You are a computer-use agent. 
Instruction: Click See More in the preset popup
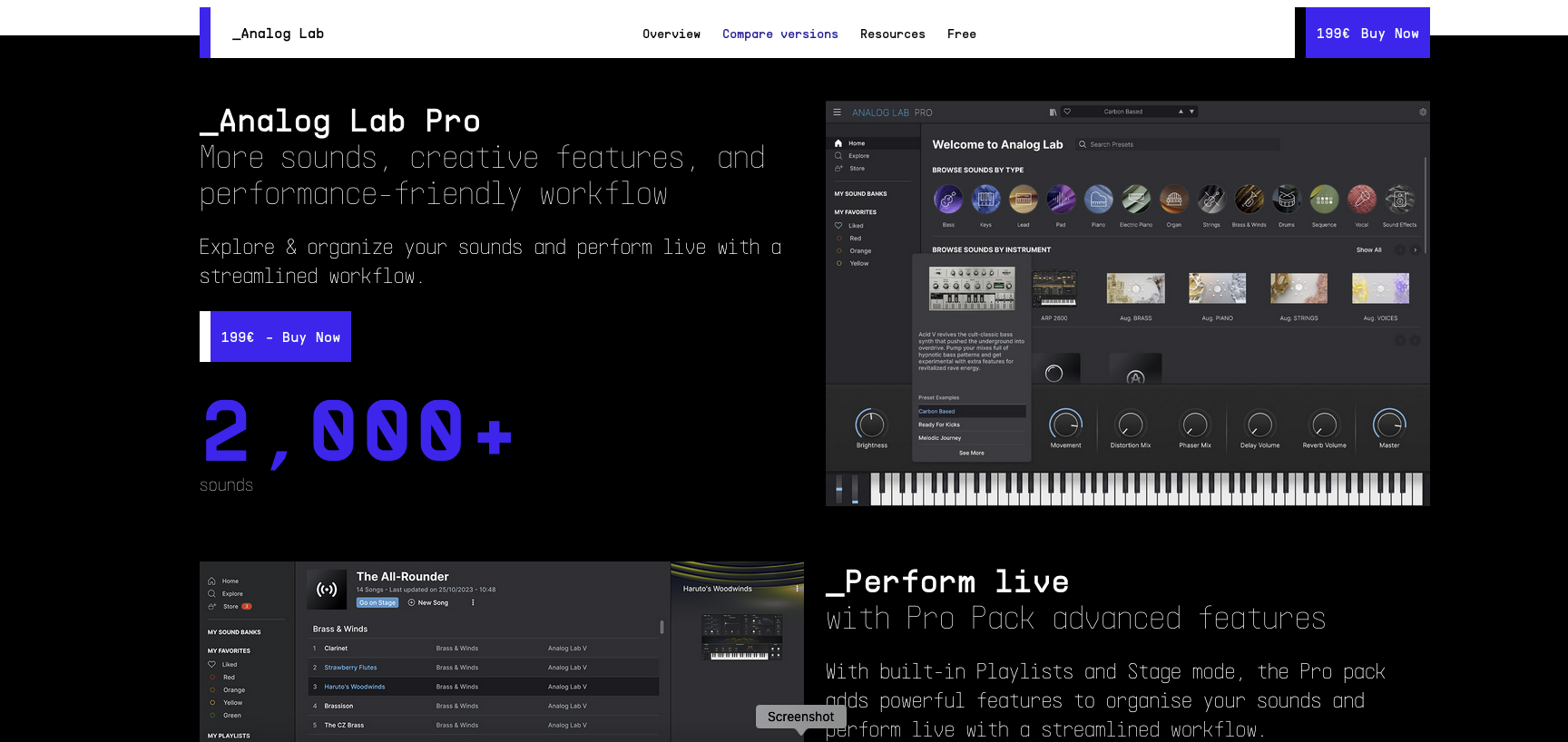[972, 453]
